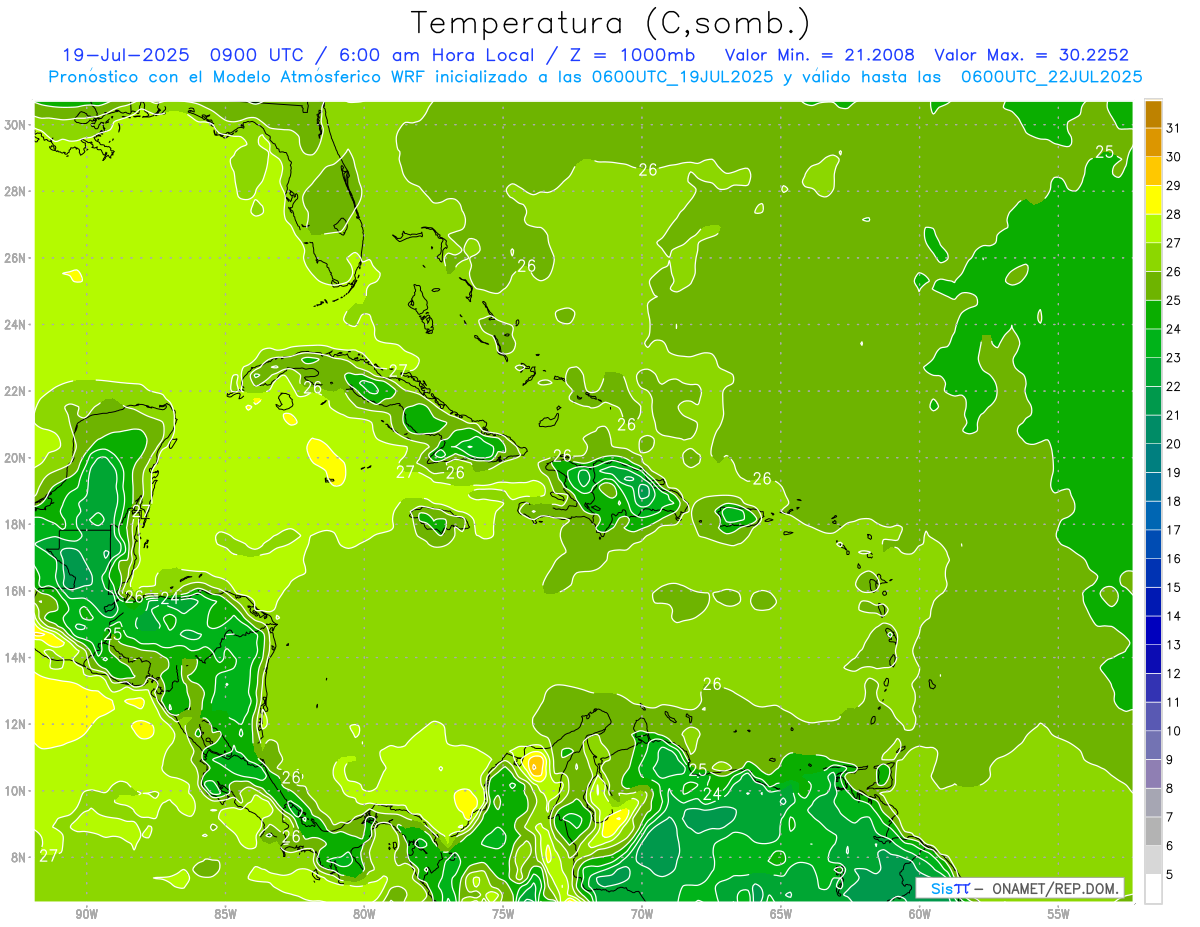Click the 70W longitude axis label
This screenshot has width=1200, height=927.
pyautogui.click(x=642, y=914)
